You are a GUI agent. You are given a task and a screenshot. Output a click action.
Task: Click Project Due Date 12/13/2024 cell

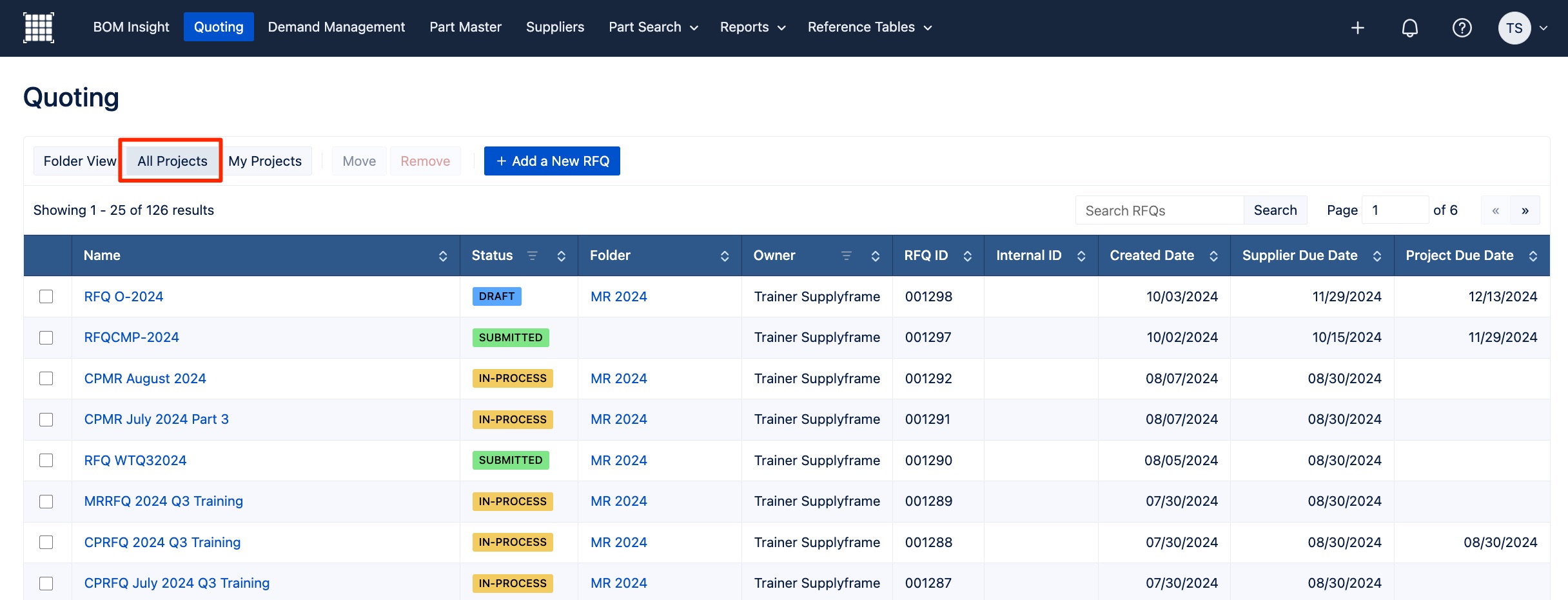(1472, 297)
